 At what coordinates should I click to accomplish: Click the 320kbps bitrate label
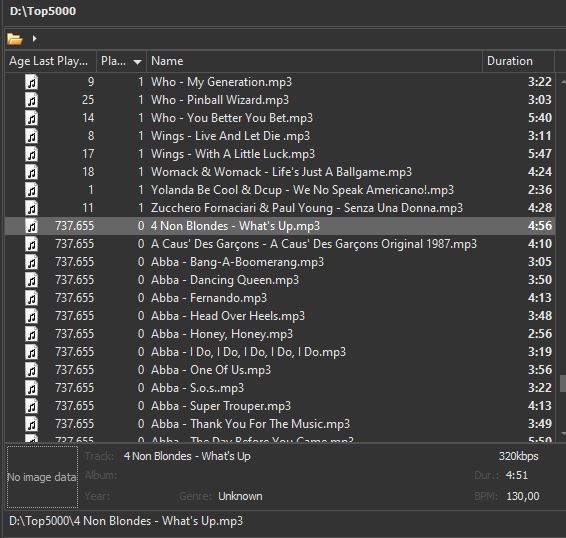518,456
